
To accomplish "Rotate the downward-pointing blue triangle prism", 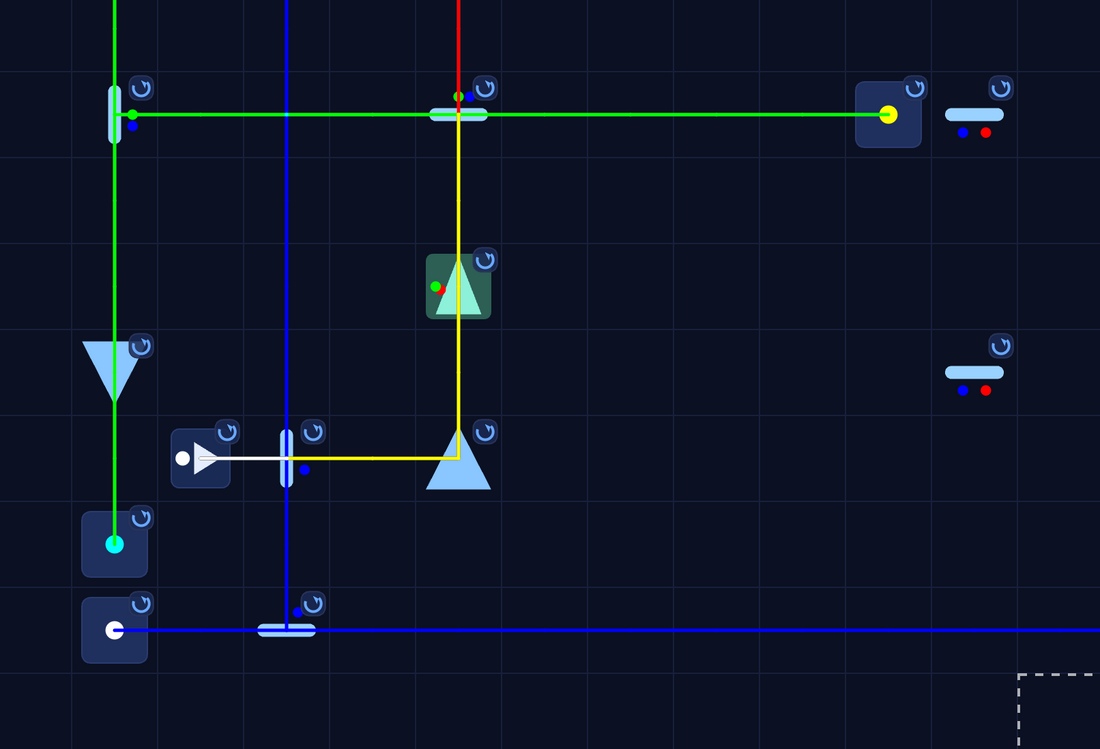I will [141, 346].
